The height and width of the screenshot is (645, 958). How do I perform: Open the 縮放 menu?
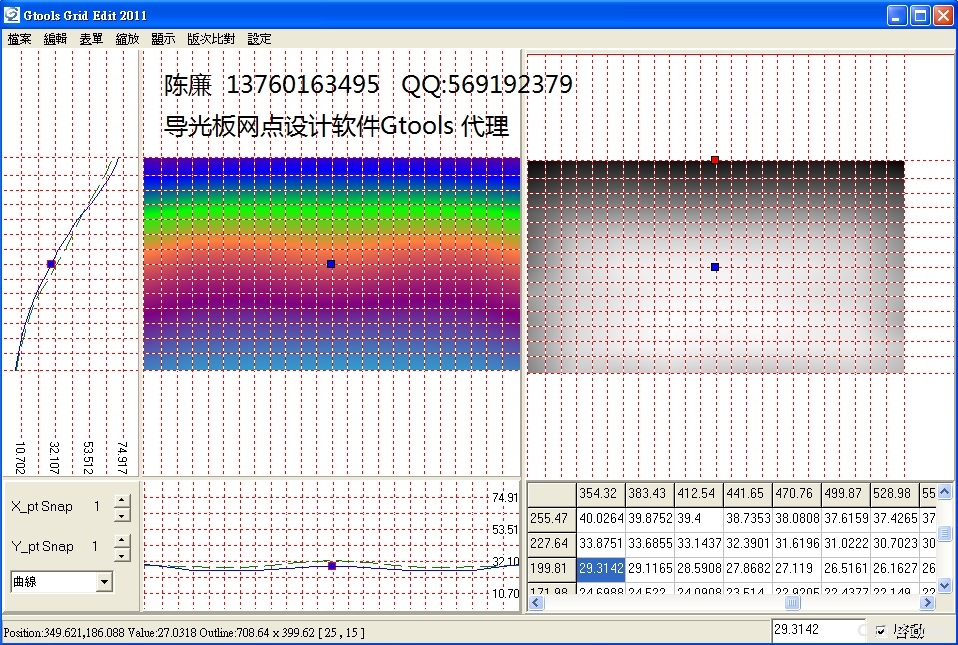pyautogui.click(x=127, y=39)
